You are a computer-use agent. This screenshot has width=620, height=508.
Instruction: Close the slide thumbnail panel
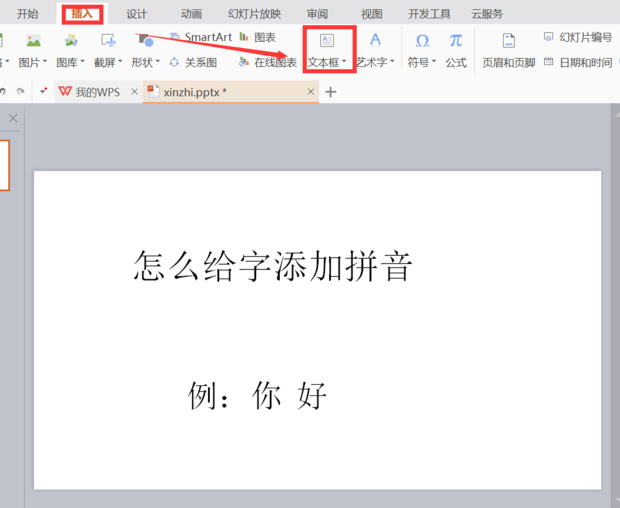(x=13, y=118)
